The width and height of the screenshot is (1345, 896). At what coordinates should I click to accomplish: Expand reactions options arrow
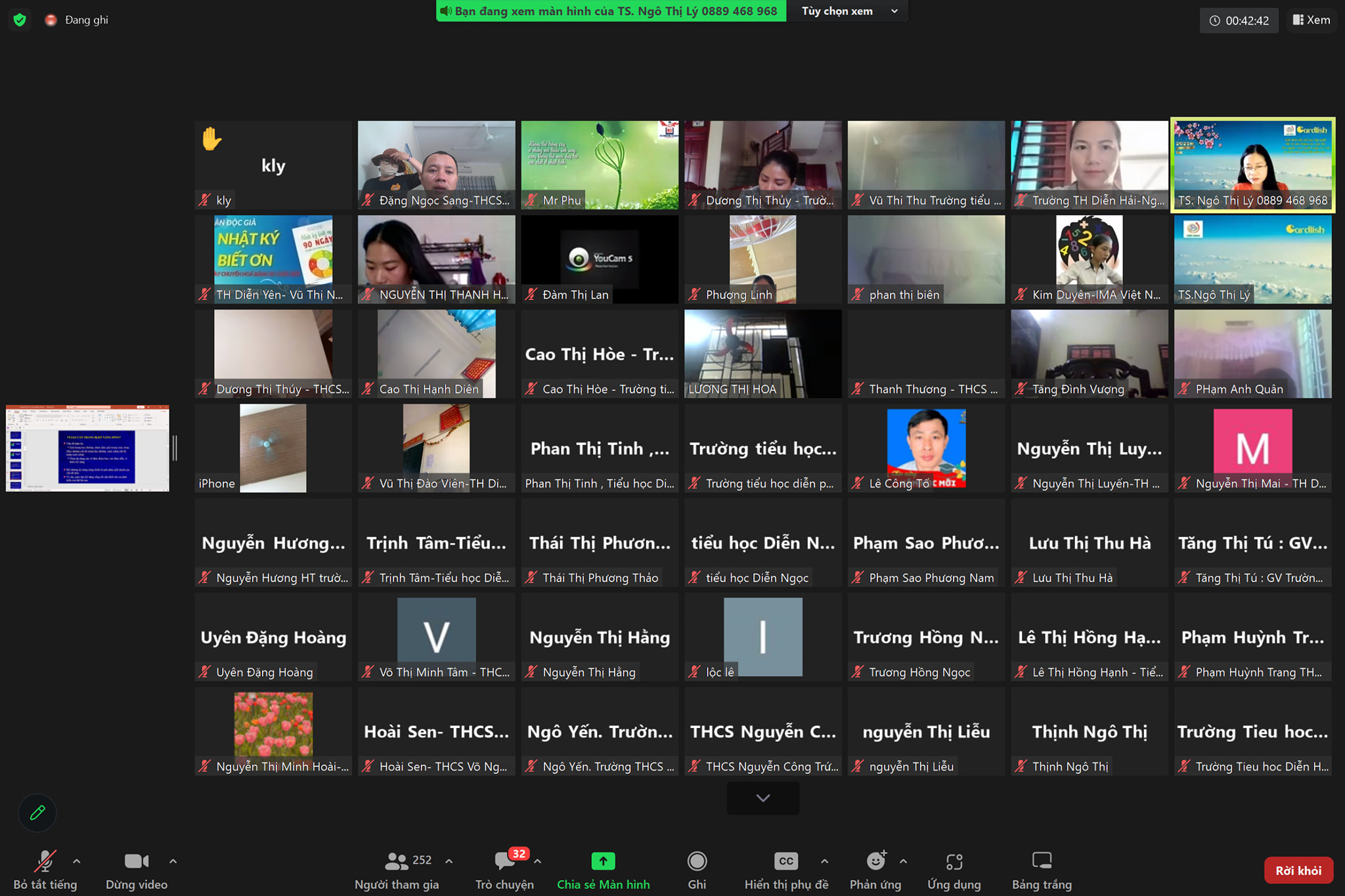point(903,861)
